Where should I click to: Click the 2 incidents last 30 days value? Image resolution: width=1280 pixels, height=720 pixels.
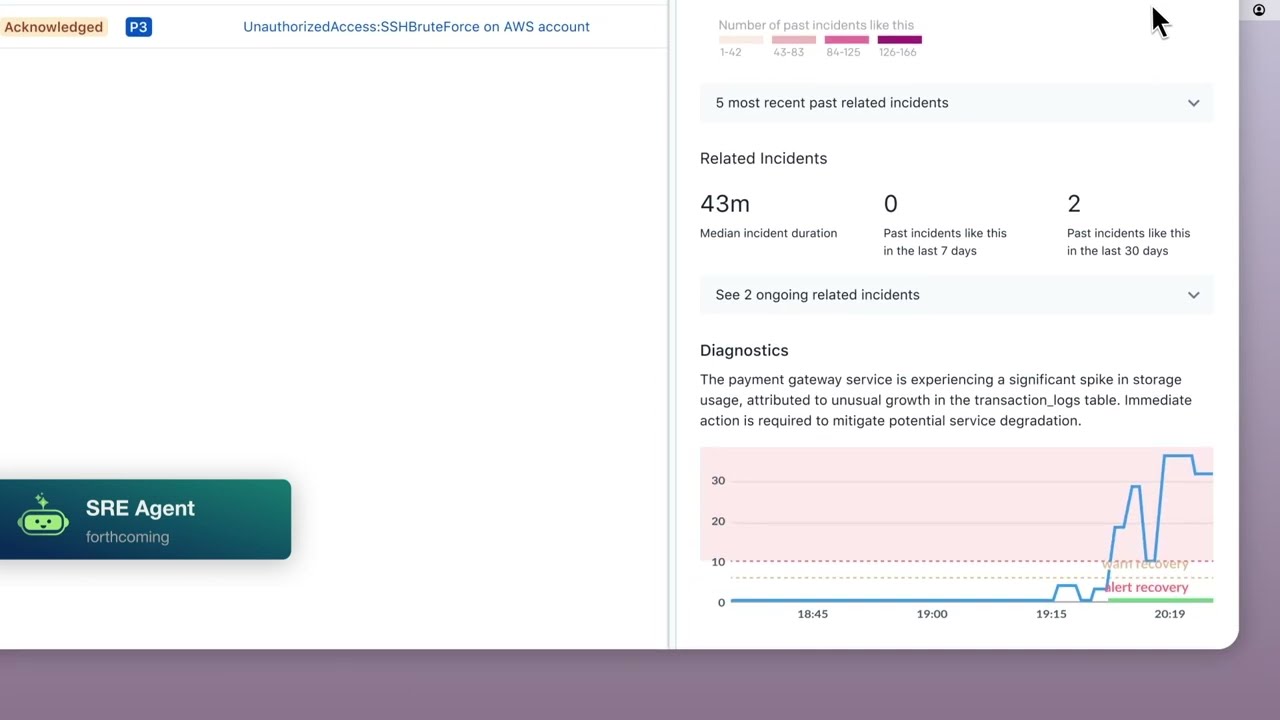click(1074, 204)
